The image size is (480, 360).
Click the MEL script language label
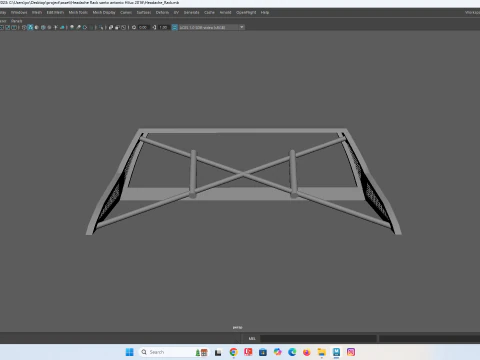pos(252,338)
